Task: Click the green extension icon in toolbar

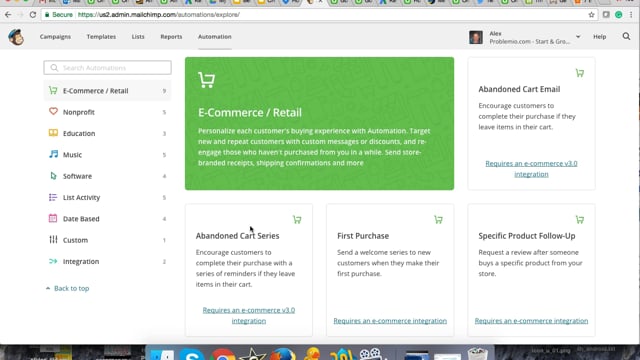Action: (x=618, y=15)
